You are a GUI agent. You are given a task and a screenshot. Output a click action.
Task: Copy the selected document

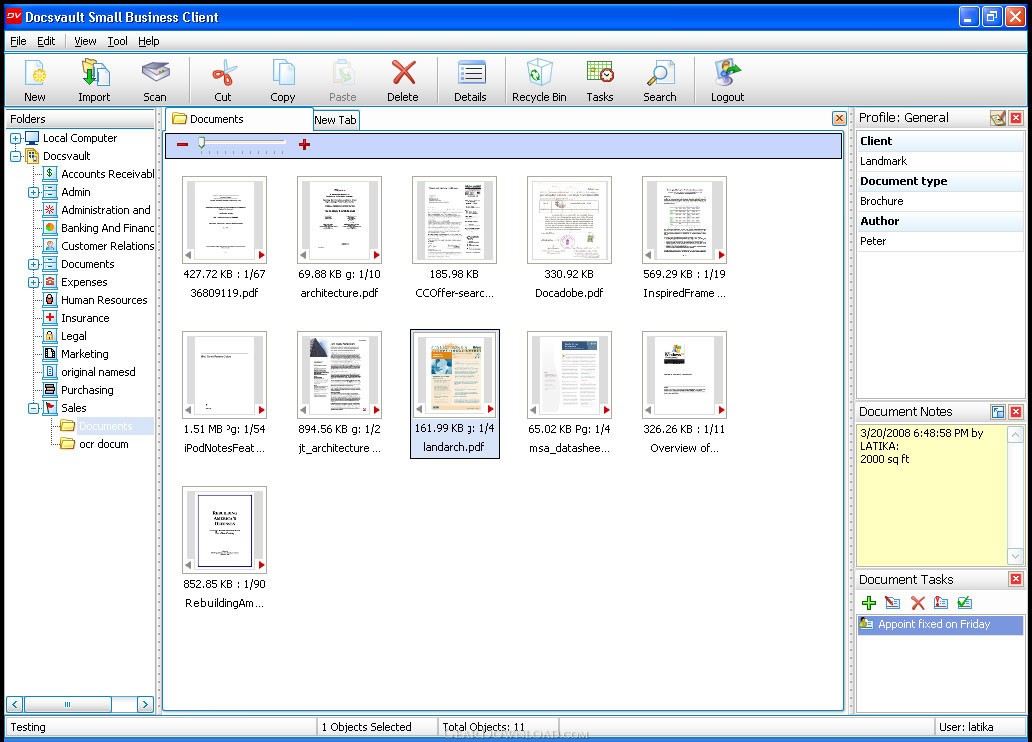(283, 81)
